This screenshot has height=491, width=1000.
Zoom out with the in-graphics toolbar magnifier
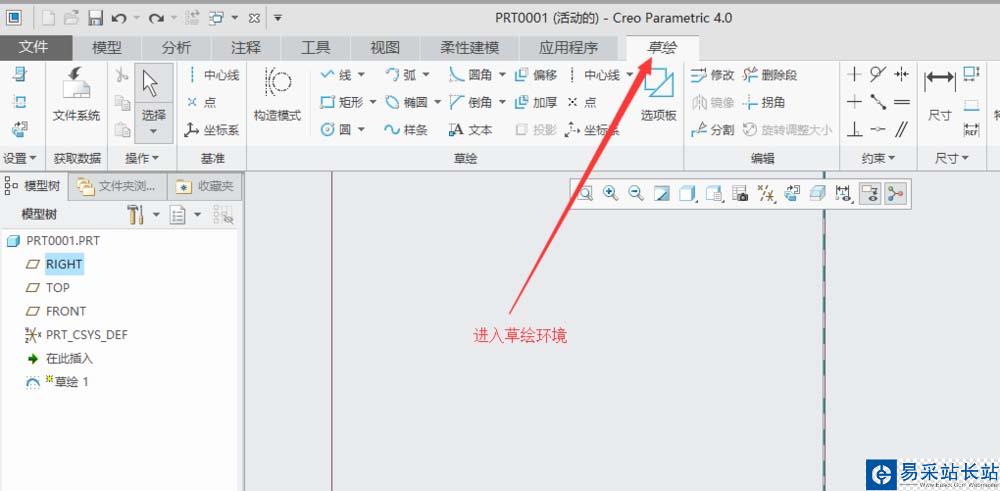636,193
